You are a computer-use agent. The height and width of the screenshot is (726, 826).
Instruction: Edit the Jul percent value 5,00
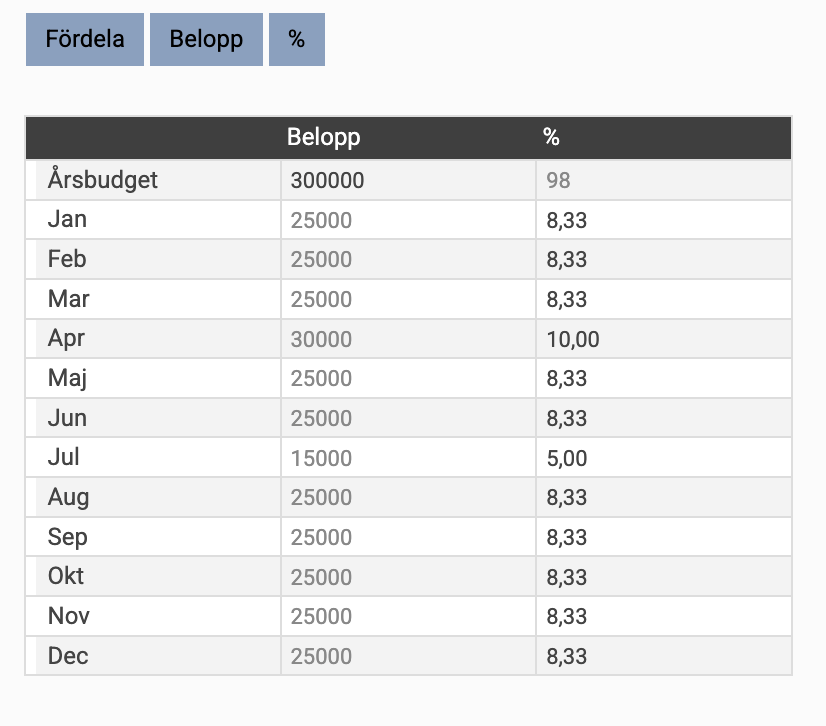pyautogui.click(x=664, y=457)
